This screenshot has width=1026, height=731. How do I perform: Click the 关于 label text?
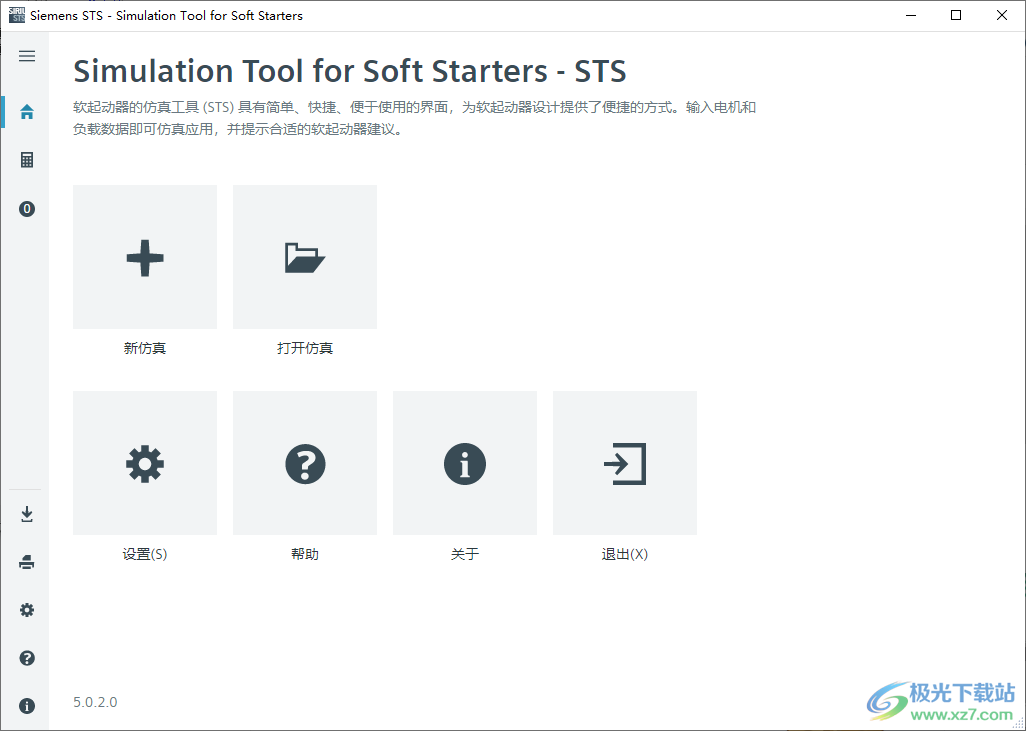pyautogui.click(x=465, y=554)
